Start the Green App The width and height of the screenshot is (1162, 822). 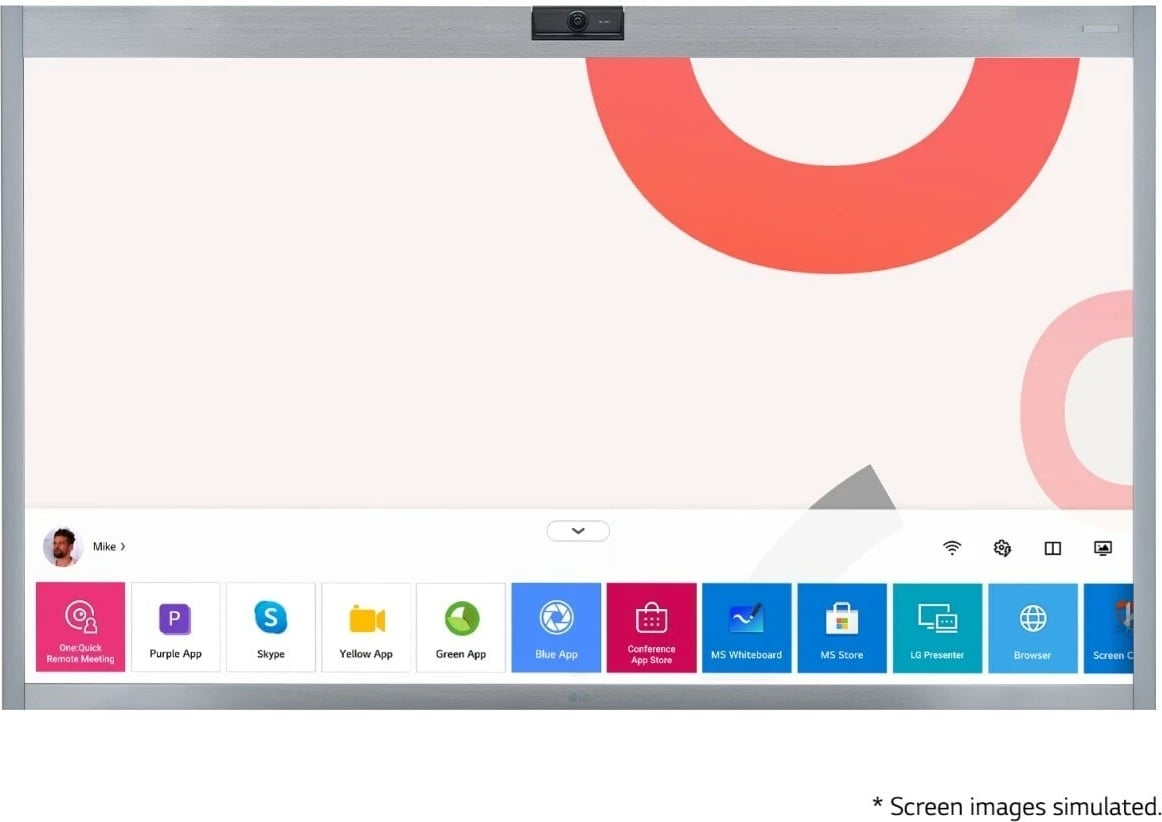pos(461,627)
